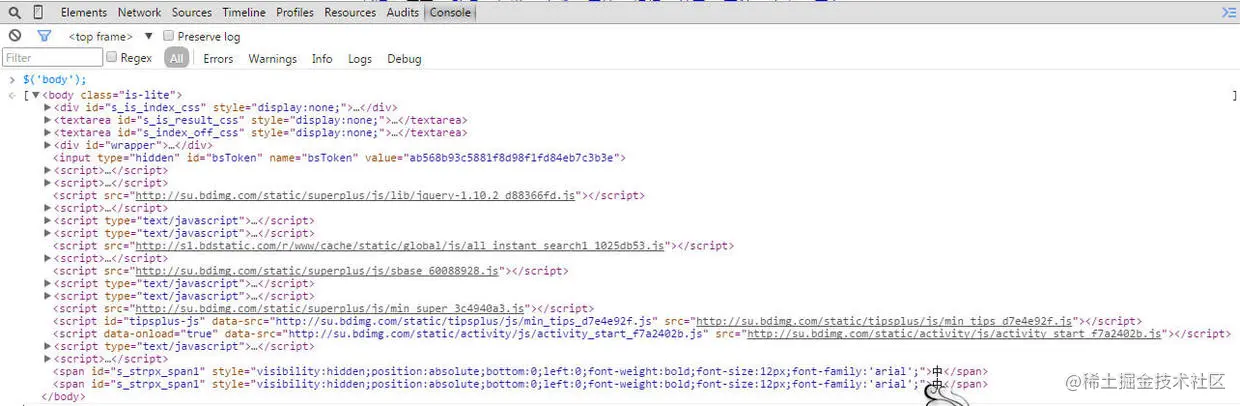Filter console by Info

coord(322,59)
